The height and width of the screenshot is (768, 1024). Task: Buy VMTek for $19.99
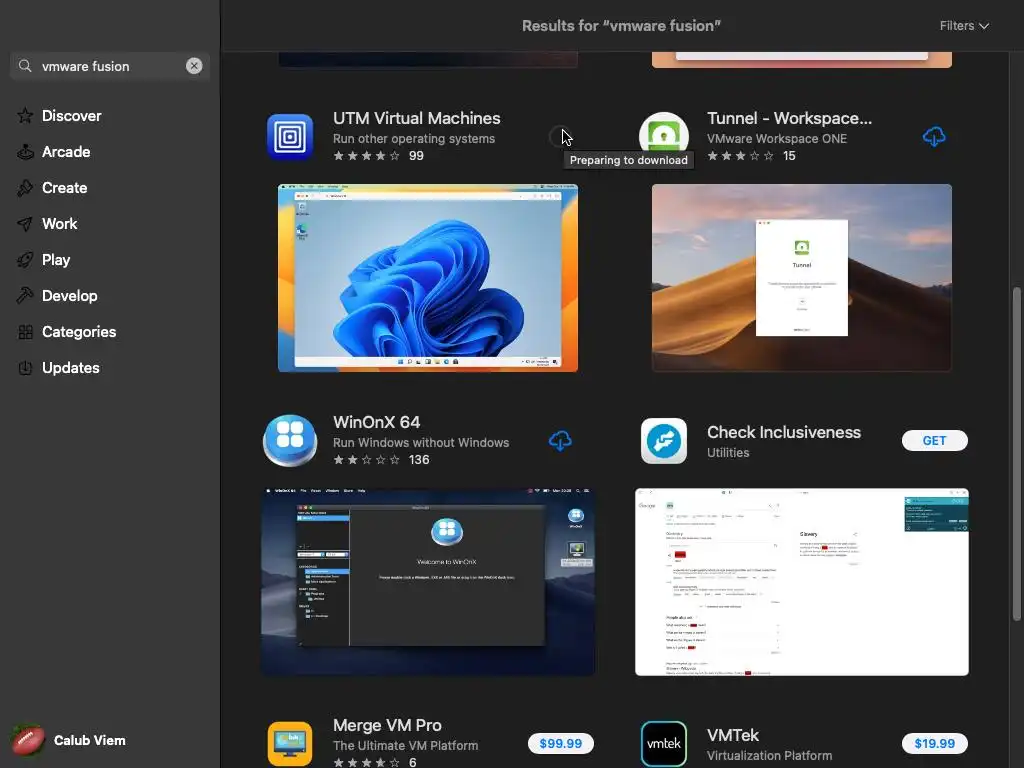coord(935,743)
